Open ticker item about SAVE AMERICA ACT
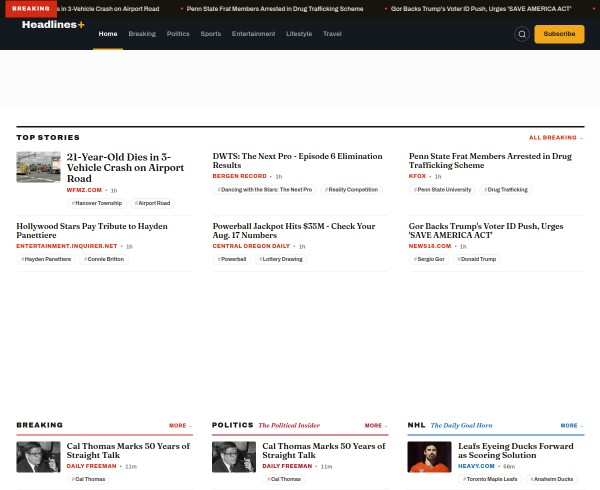This screenshot has height=490, width=600. 481,8
